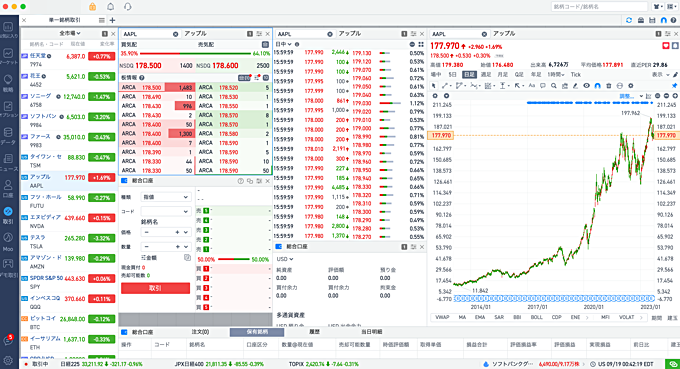Select the テスラ TSLA watchlist row
Screen dimensions: 680x369
69,242
